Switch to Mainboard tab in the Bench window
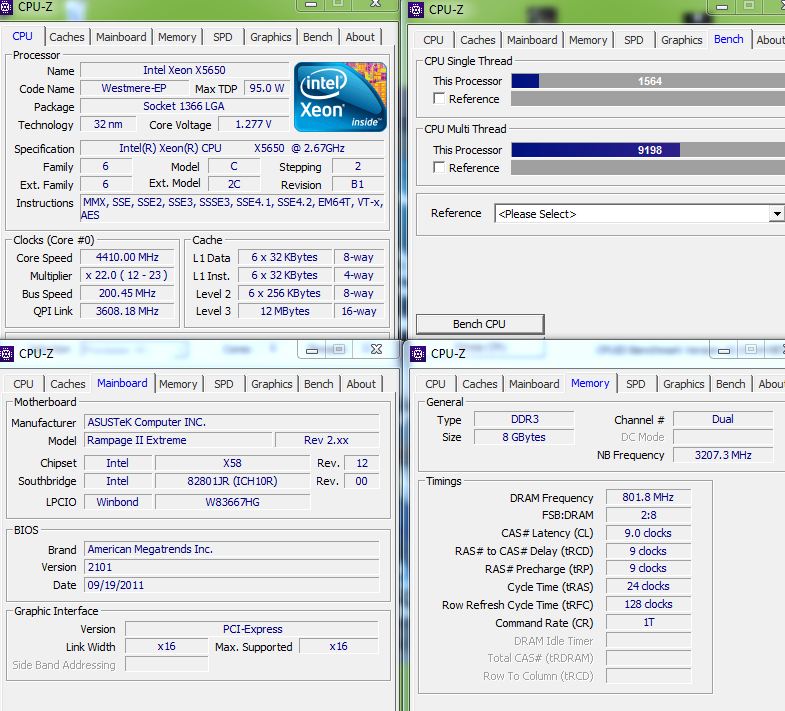The height and width of the screenshot is (711, 785). pos(532,40)
